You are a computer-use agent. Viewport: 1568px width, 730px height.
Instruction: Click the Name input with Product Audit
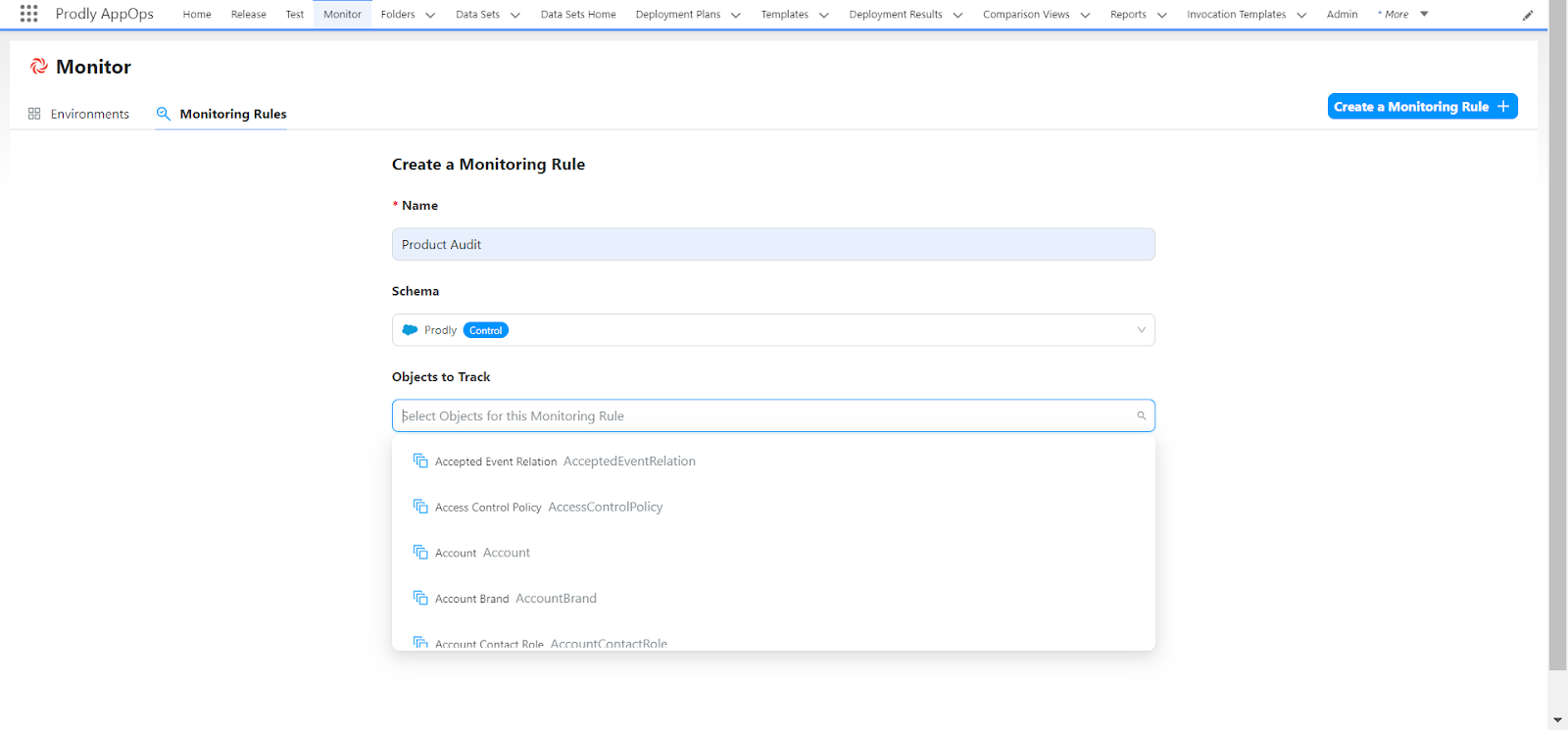pyautogui.click(x=773, y=244)
